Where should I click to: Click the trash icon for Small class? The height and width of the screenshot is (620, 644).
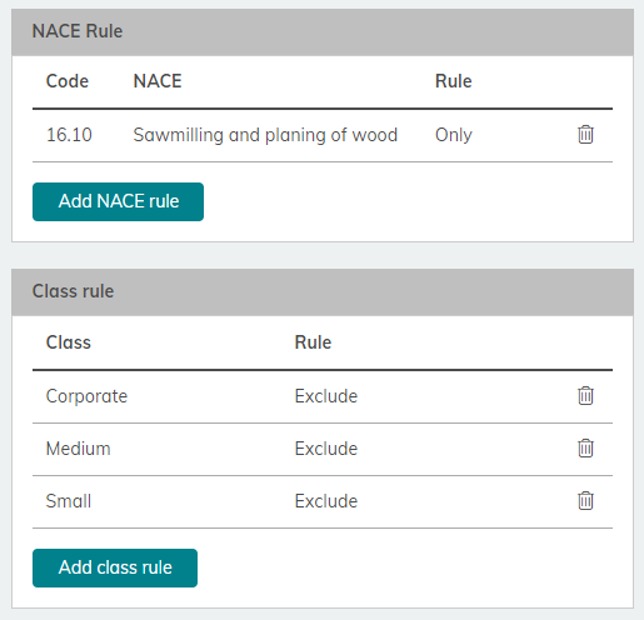(x=586, y=501)
